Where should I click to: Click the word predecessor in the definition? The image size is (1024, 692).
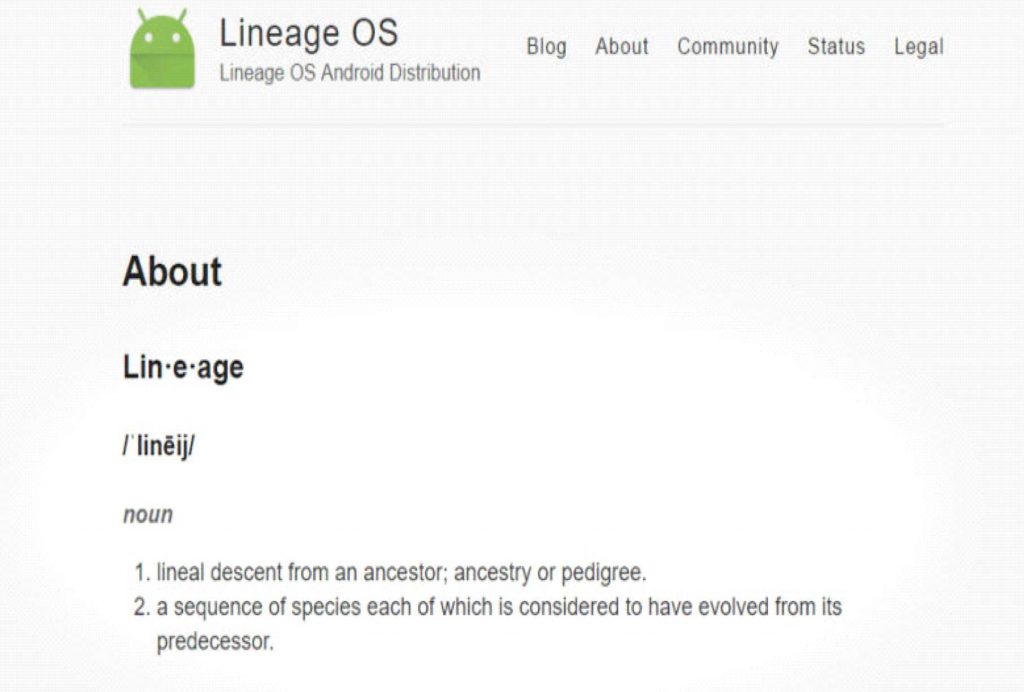tap(214, 642)
